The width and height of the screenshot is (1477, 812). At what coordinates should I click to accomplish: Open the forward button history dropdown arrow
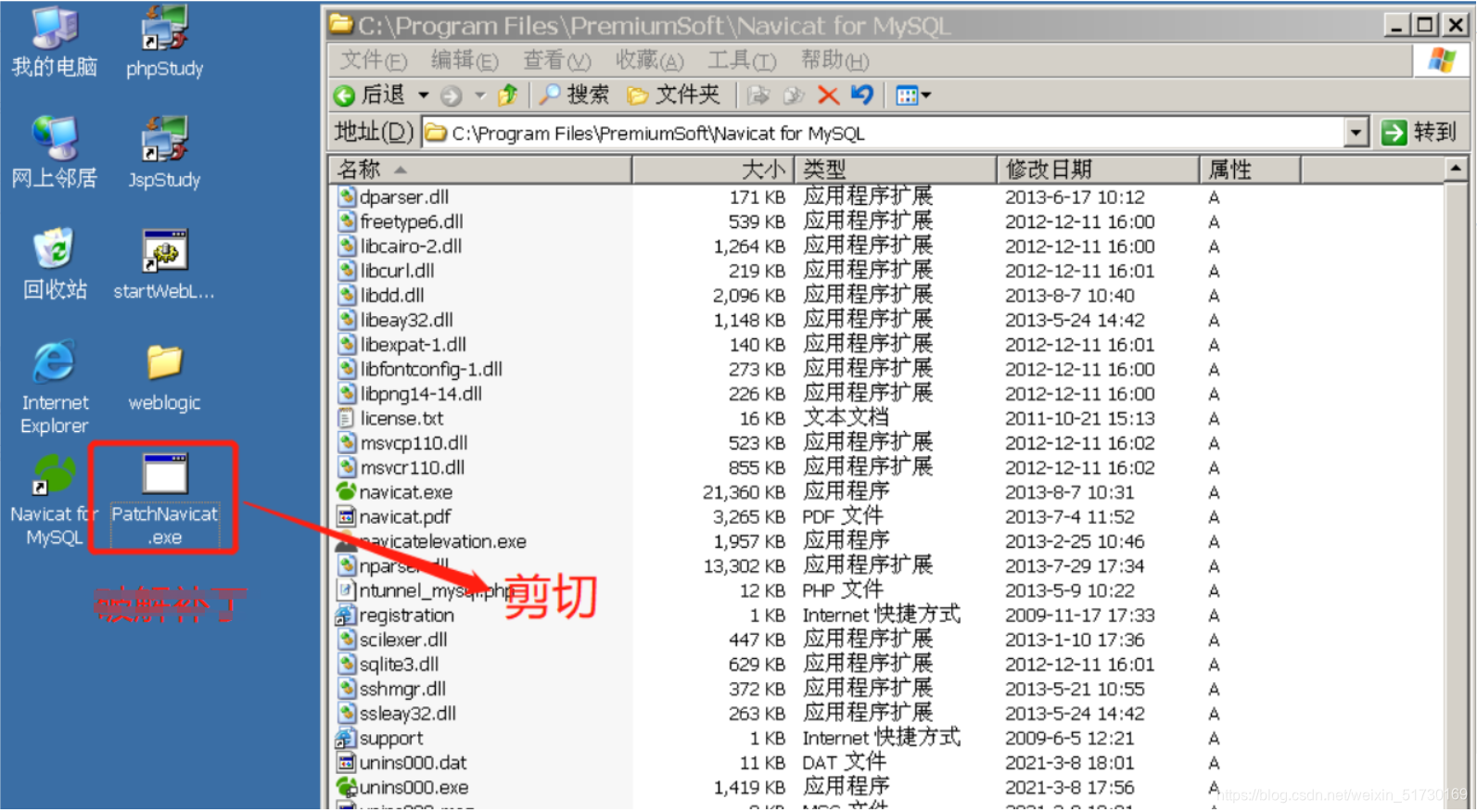pos(479,95)
